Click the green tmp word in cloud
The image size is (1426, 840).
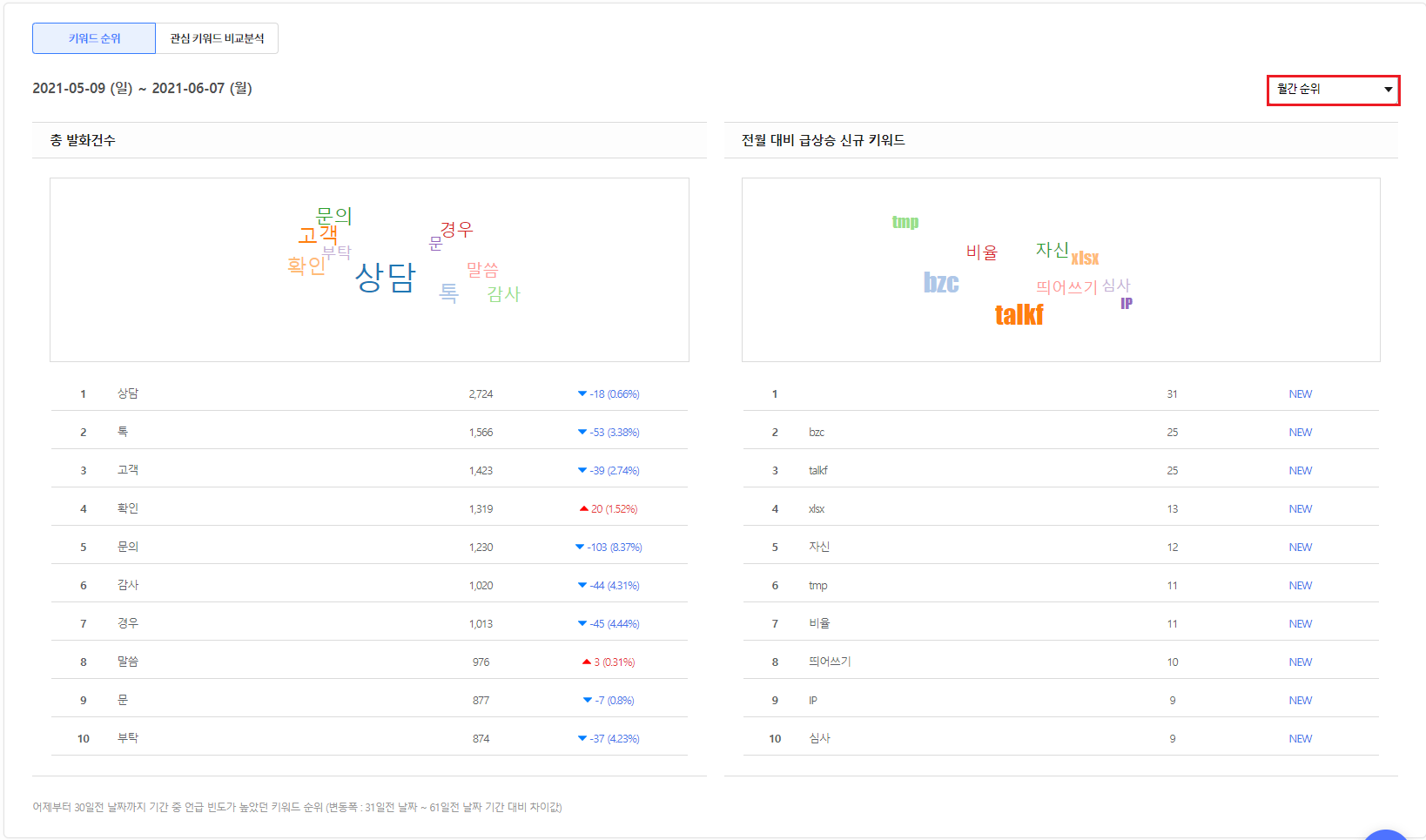pyautogui.click(x=905, y=222)
